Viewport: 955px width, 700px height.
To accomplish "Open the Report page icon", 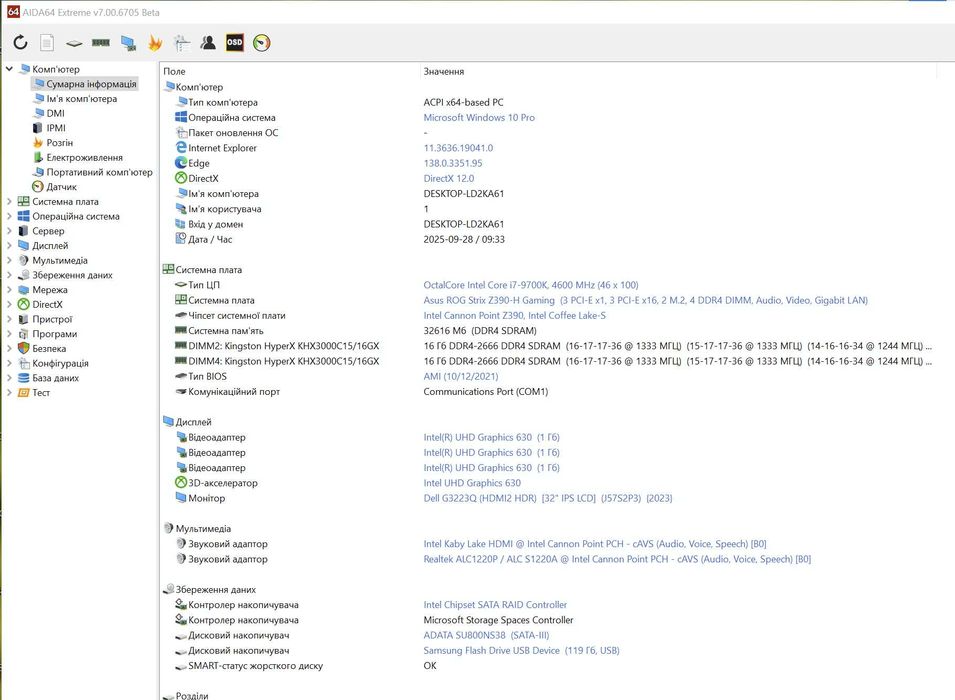I will click(47, 43).
